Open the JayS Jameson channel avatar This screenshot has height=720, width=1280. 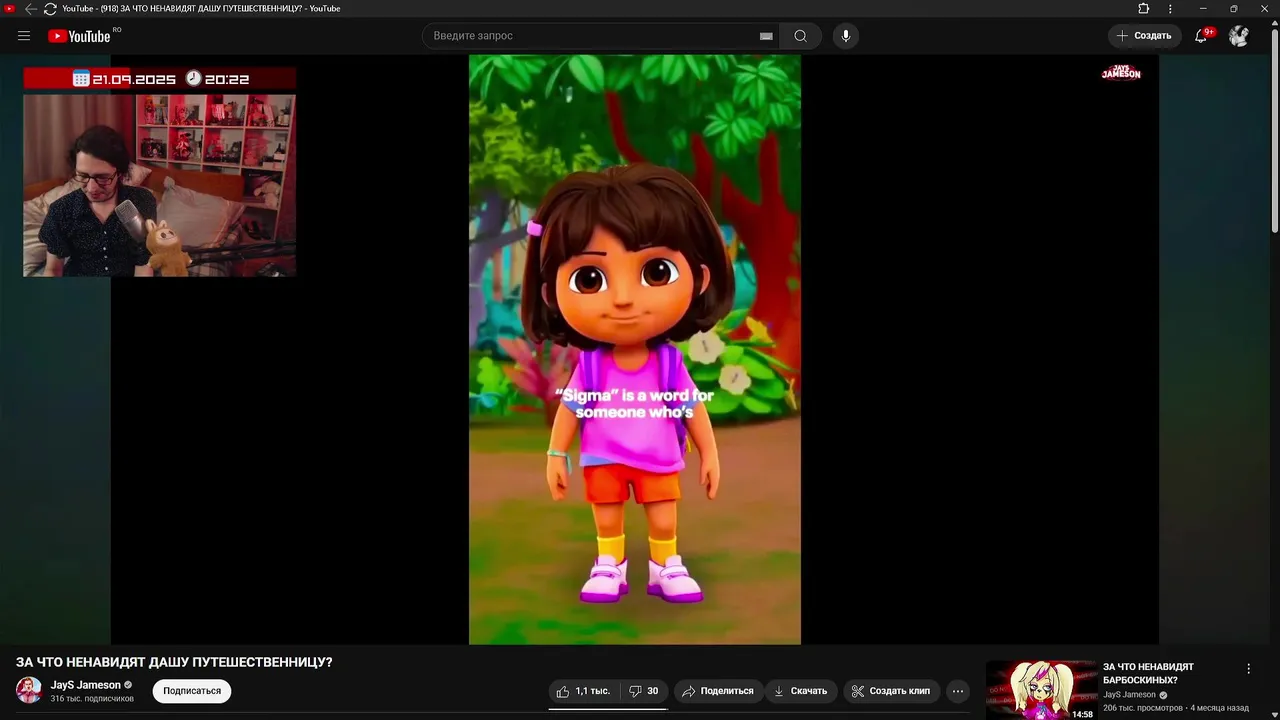[29, 690]
